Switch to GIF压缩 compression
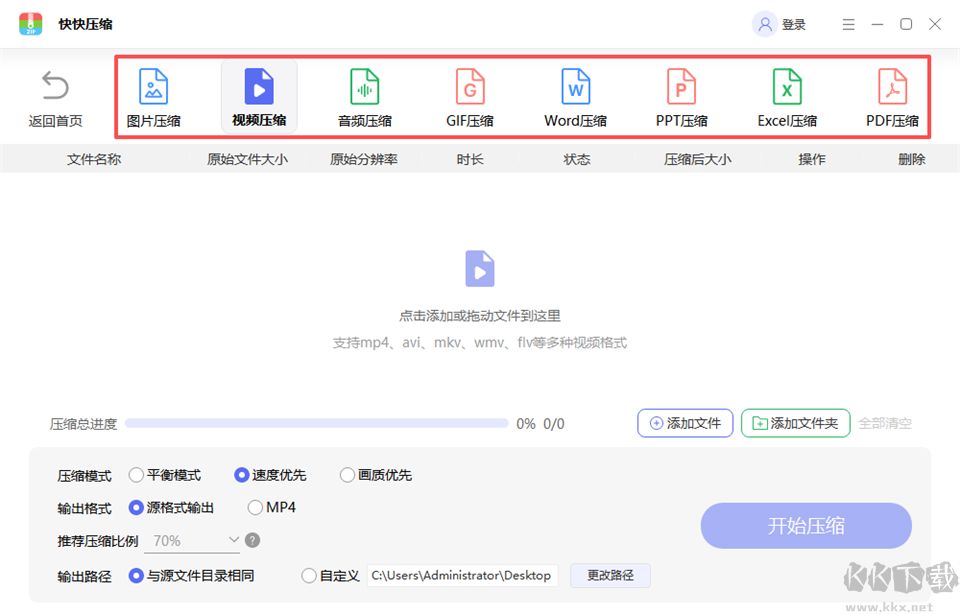The width and height of the screenshot is (960, 614). click(469, 96)
